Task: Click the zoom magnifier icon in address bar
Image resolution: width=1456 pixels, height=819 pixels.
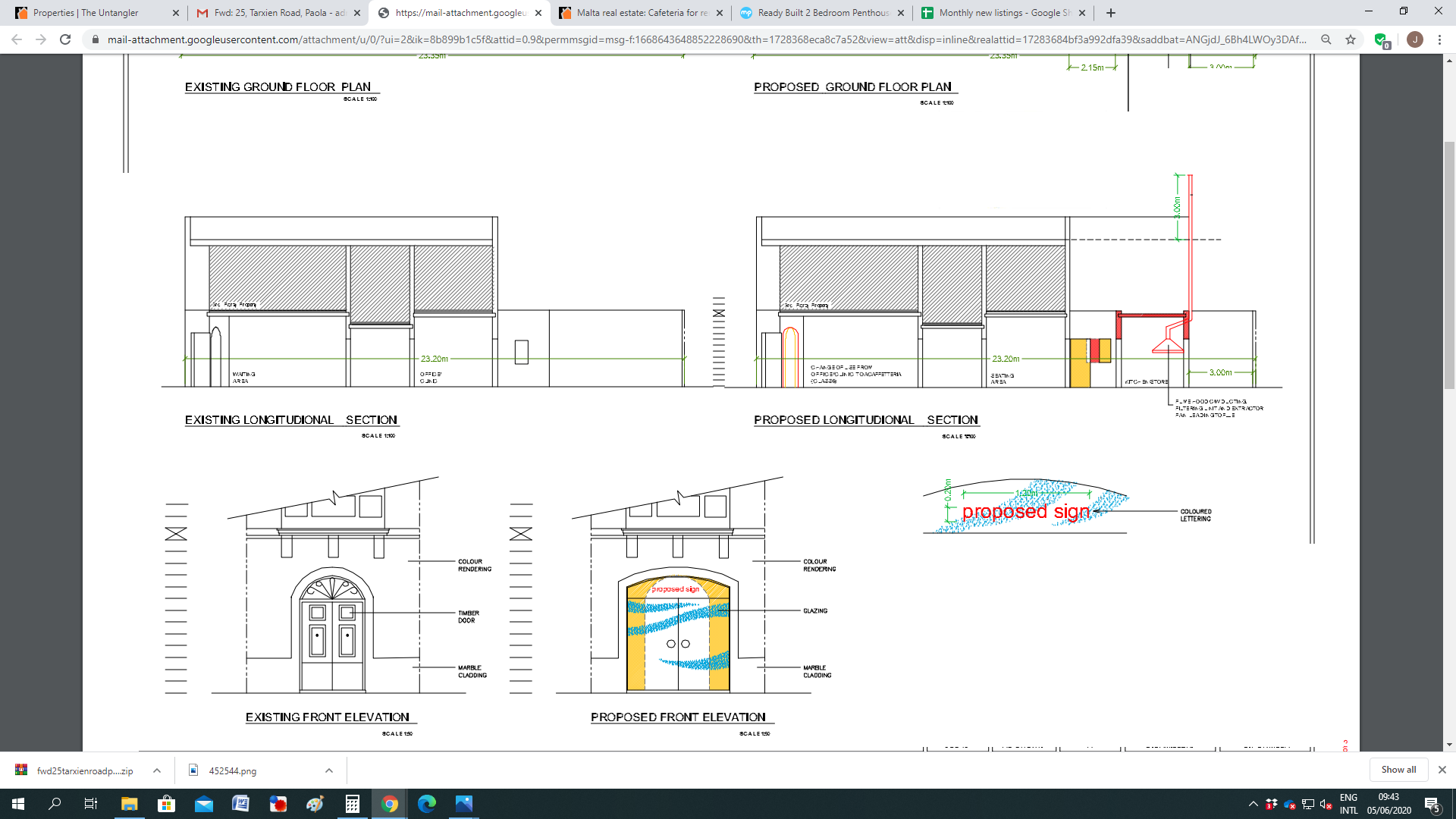Action: pos(1326,39)
